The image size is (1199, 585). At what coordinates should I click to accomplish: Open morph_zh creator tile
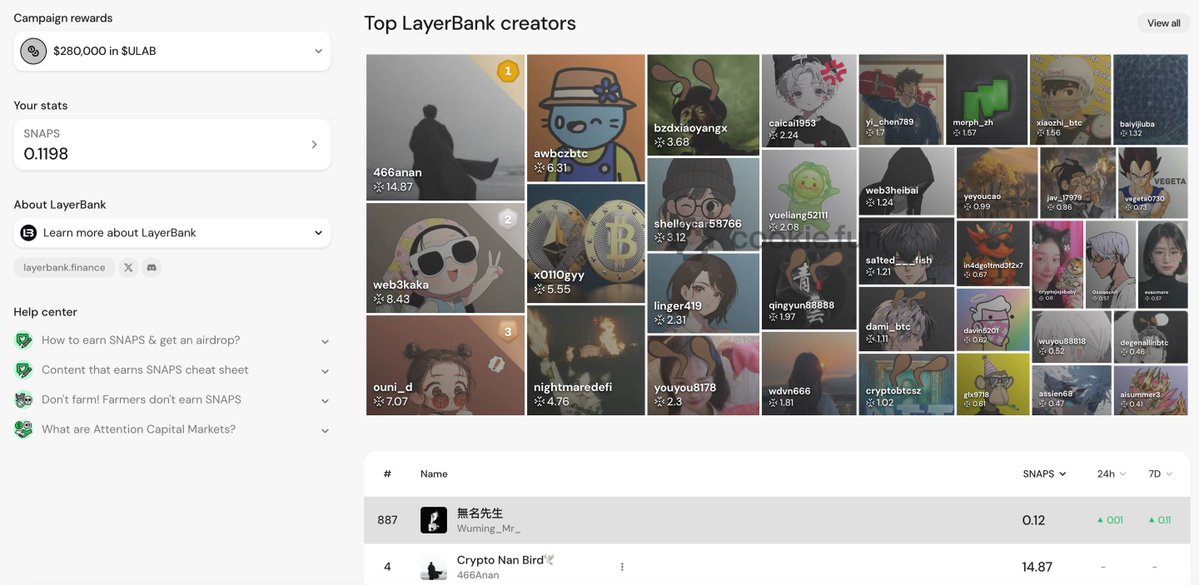pos(986,99)
